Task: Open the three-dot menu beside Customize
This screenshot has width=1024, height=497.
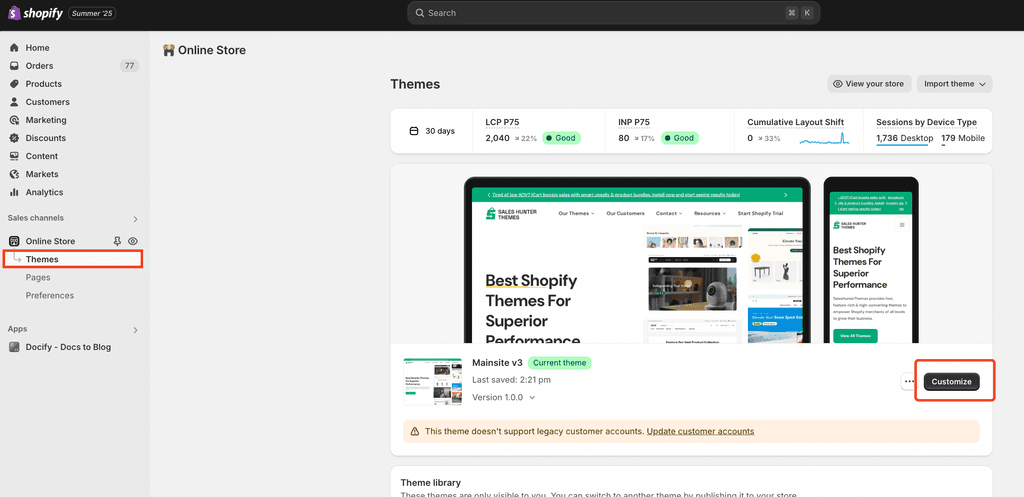Action: (909, 381)
